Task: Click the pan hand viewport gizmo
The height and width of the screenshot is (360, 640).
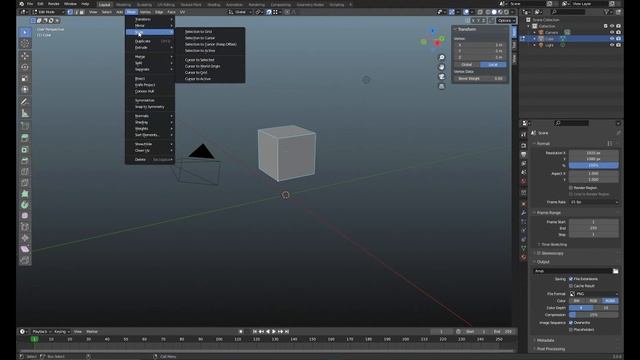Action: coord(442,67)
